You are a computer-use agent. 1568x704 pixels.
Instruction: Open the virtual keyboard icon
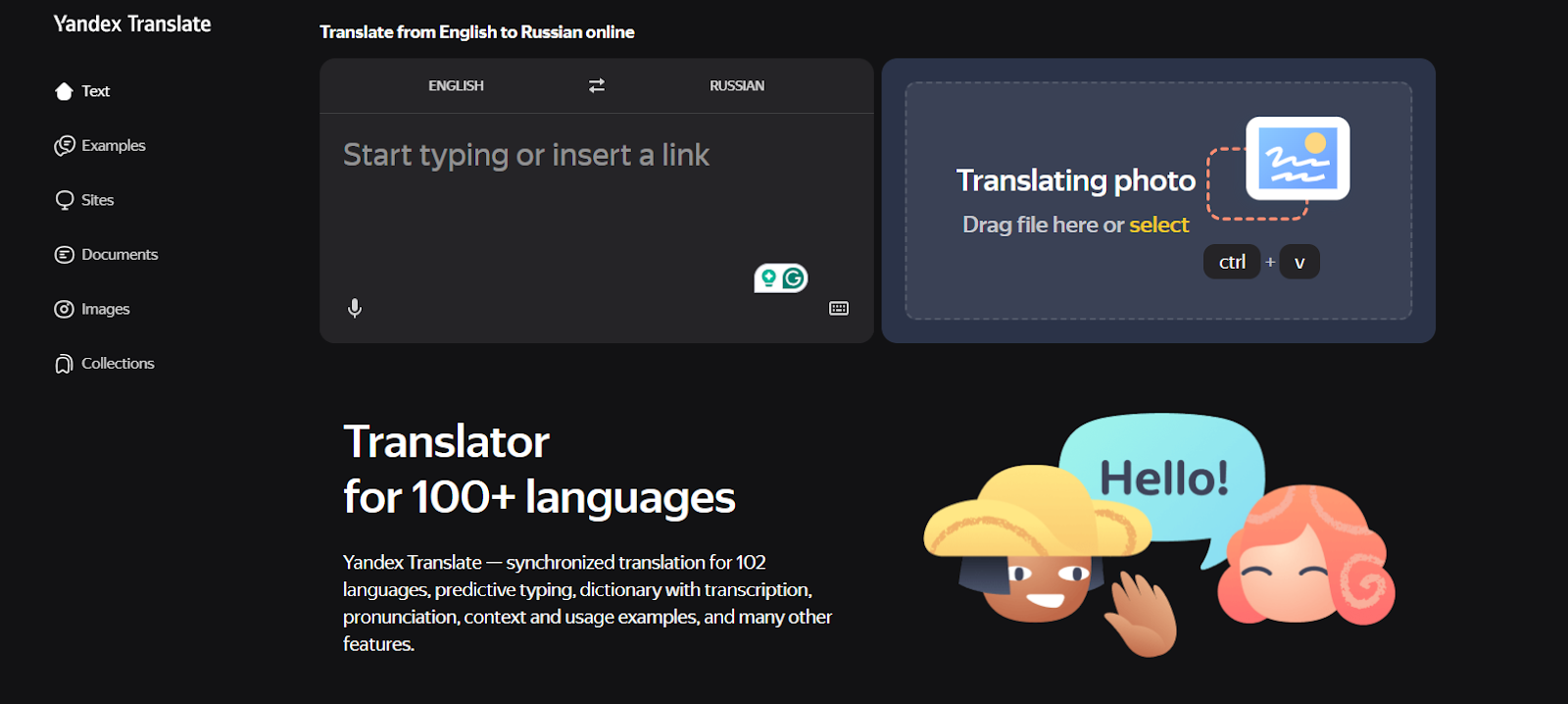coord(839,308)
